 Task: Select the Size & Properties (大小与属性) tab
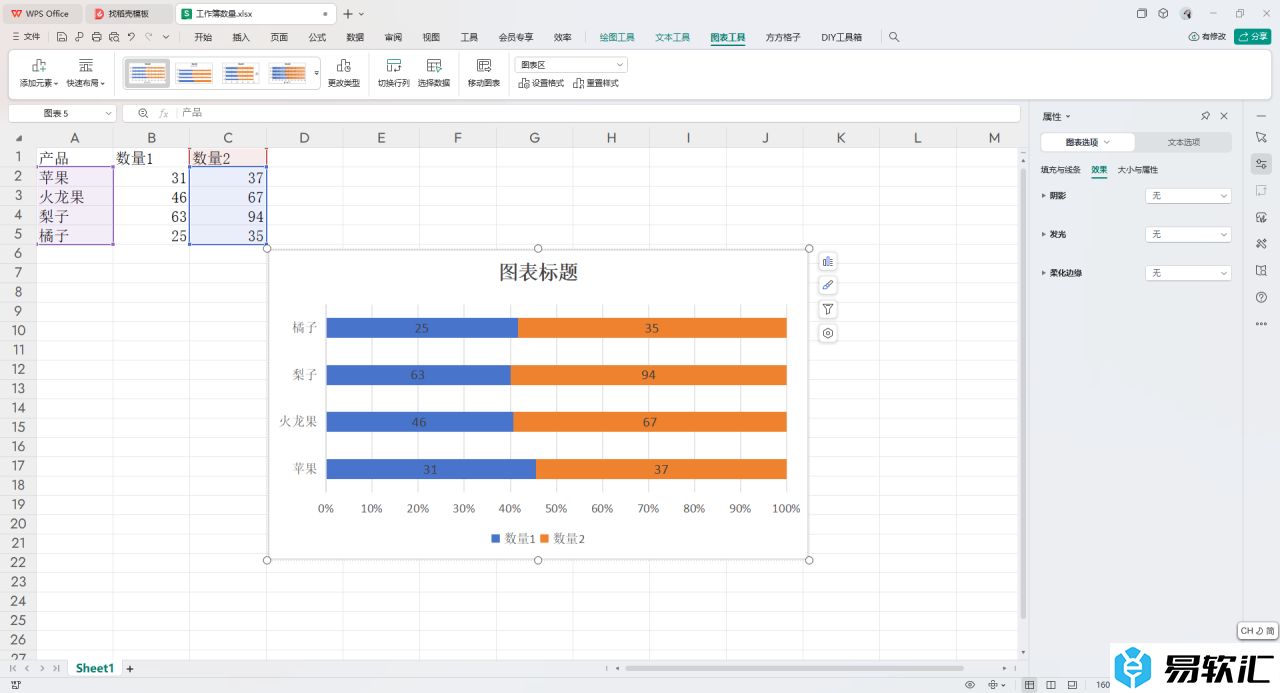pos(1138,170)
